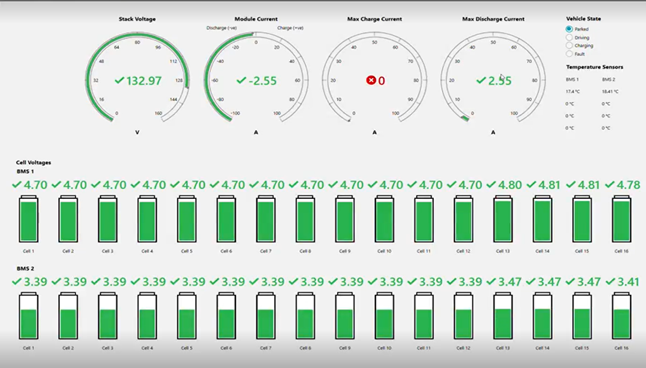
Task: Click the 3.41 voltage above BMS 2 Cell 16
Action: coord(628,282)
